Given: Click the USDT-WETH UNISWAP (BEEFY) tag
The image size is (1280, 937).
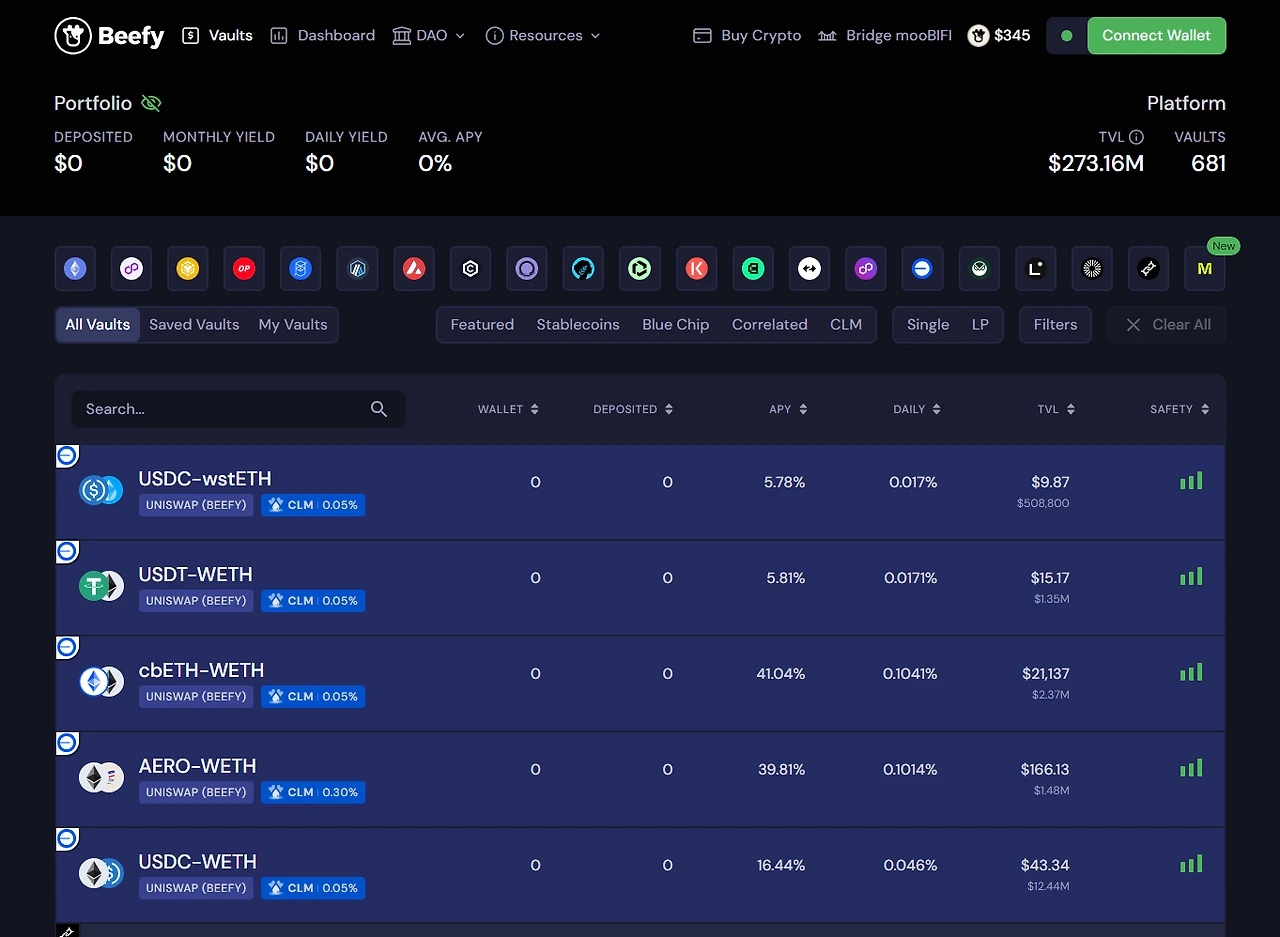Looking at the screenshot, I should (196, 601).
